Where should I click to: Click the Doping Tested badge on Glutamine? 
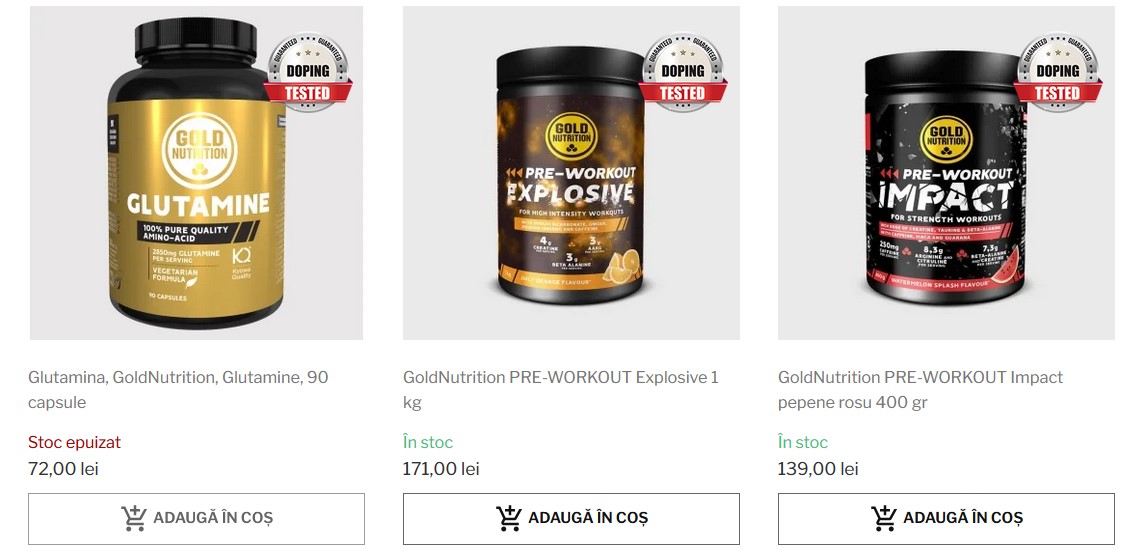point(307,72)
